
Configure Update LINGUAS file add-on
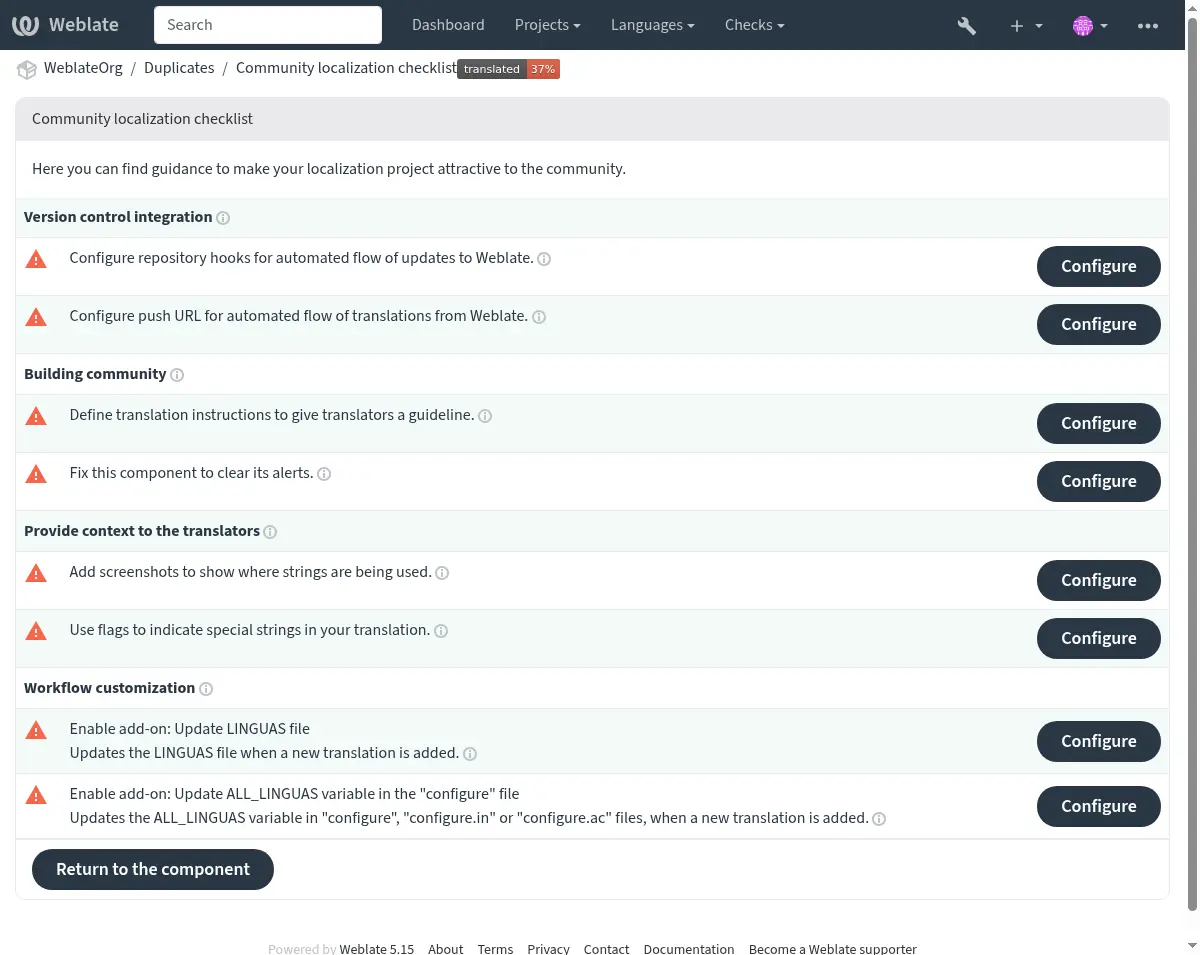1098,741
